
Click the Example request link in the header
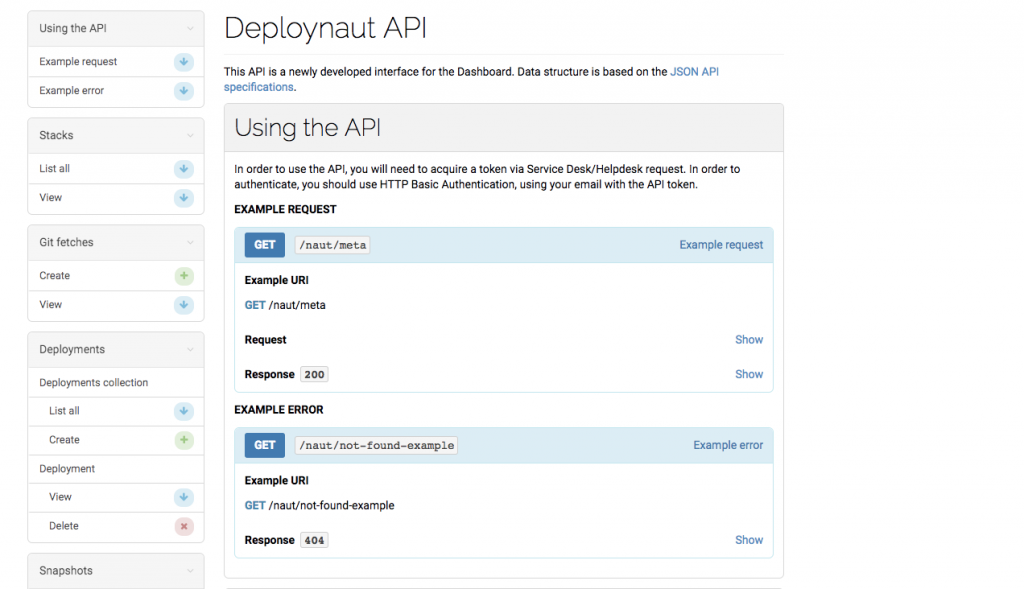pyautogui.click(x=720, y=245)
